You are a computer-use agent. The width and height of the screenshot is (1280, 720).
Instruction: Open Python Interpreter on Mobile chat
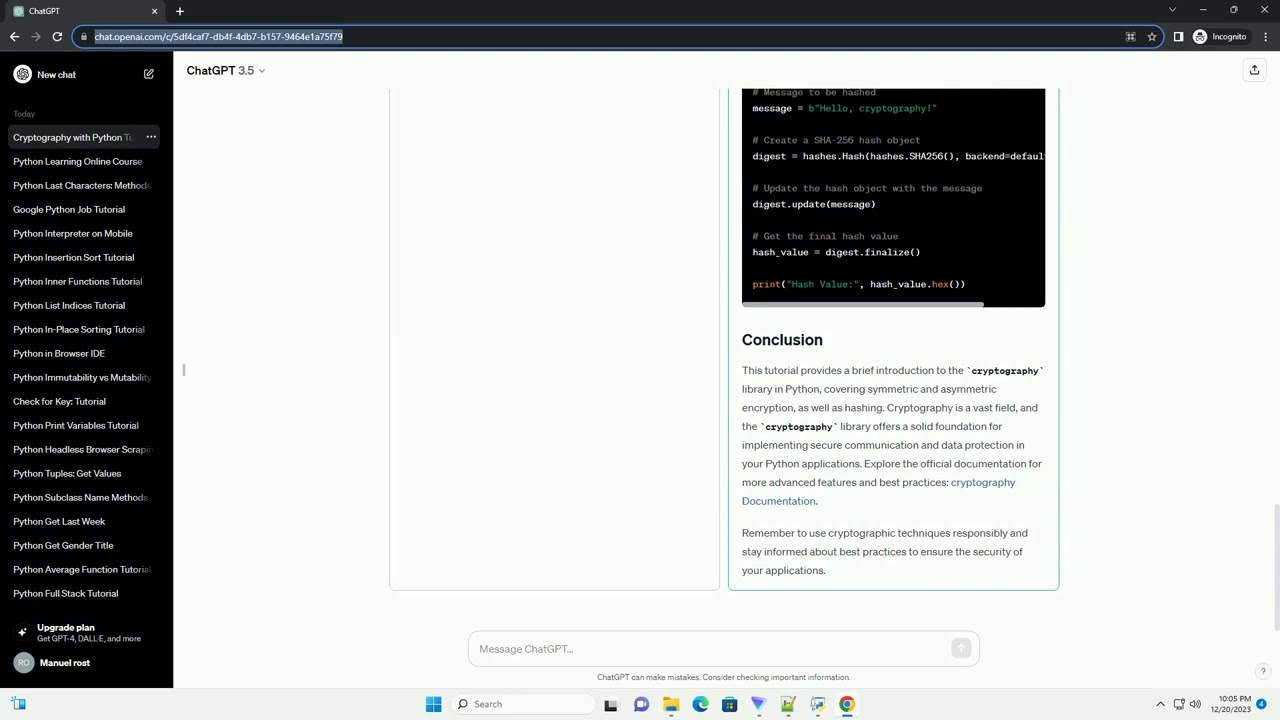tap(72, 233)
